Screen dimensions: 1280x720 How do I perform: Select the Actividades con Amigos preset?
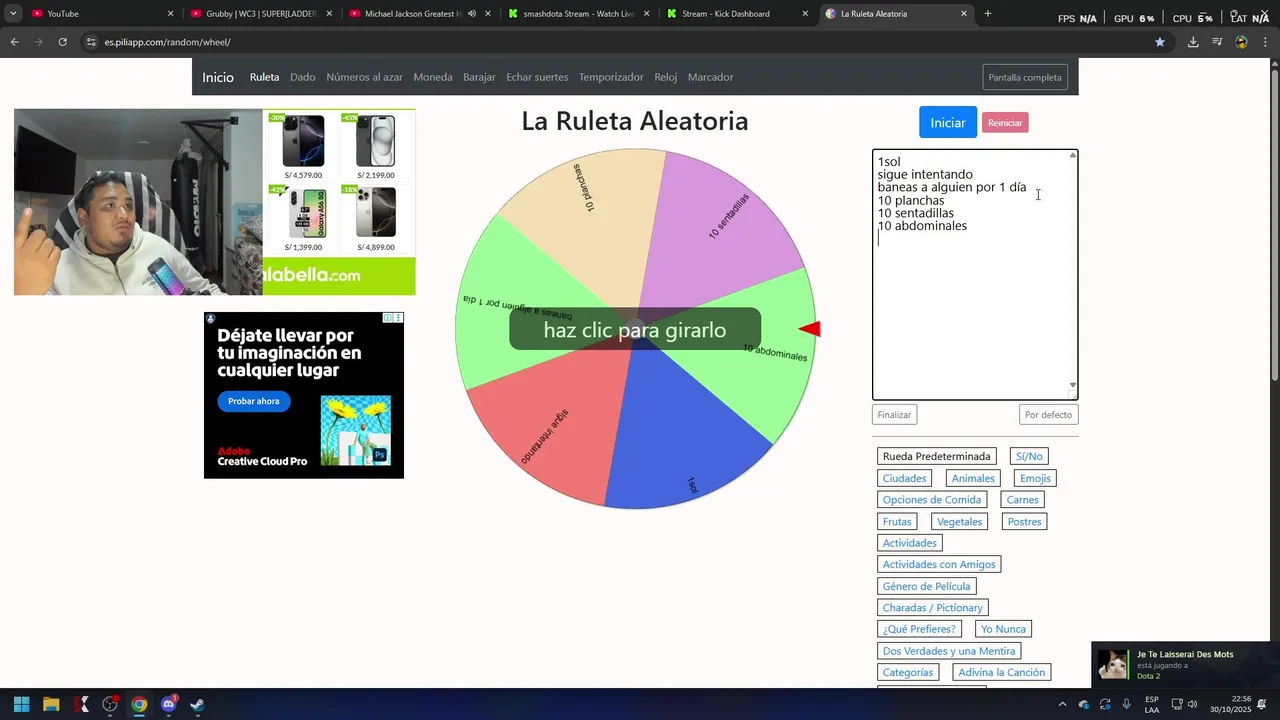click(939, 564)
